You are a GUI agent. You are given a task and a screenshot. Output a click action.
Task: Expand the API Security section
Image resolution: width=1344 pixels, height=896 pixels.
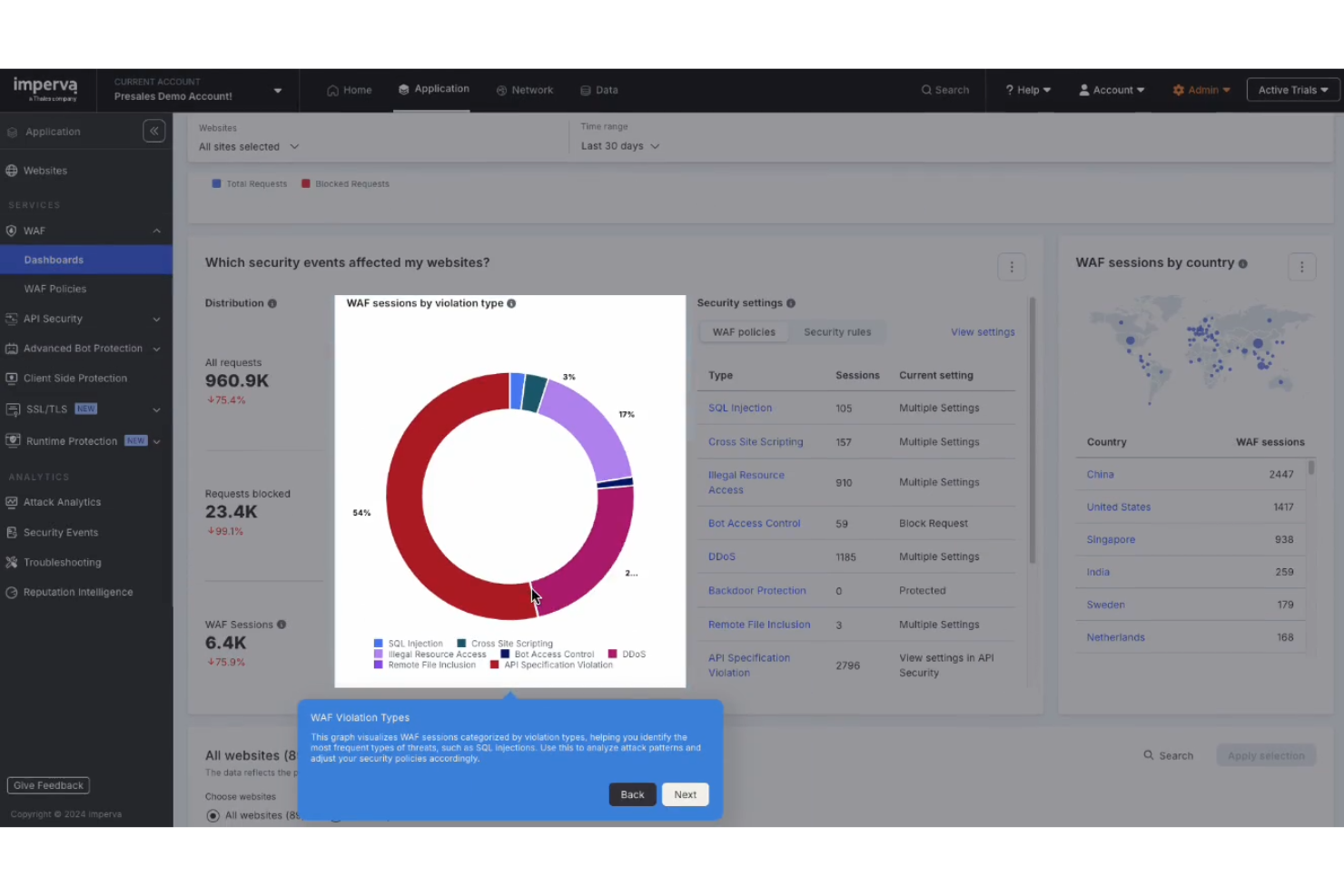(x=156, y=319)
